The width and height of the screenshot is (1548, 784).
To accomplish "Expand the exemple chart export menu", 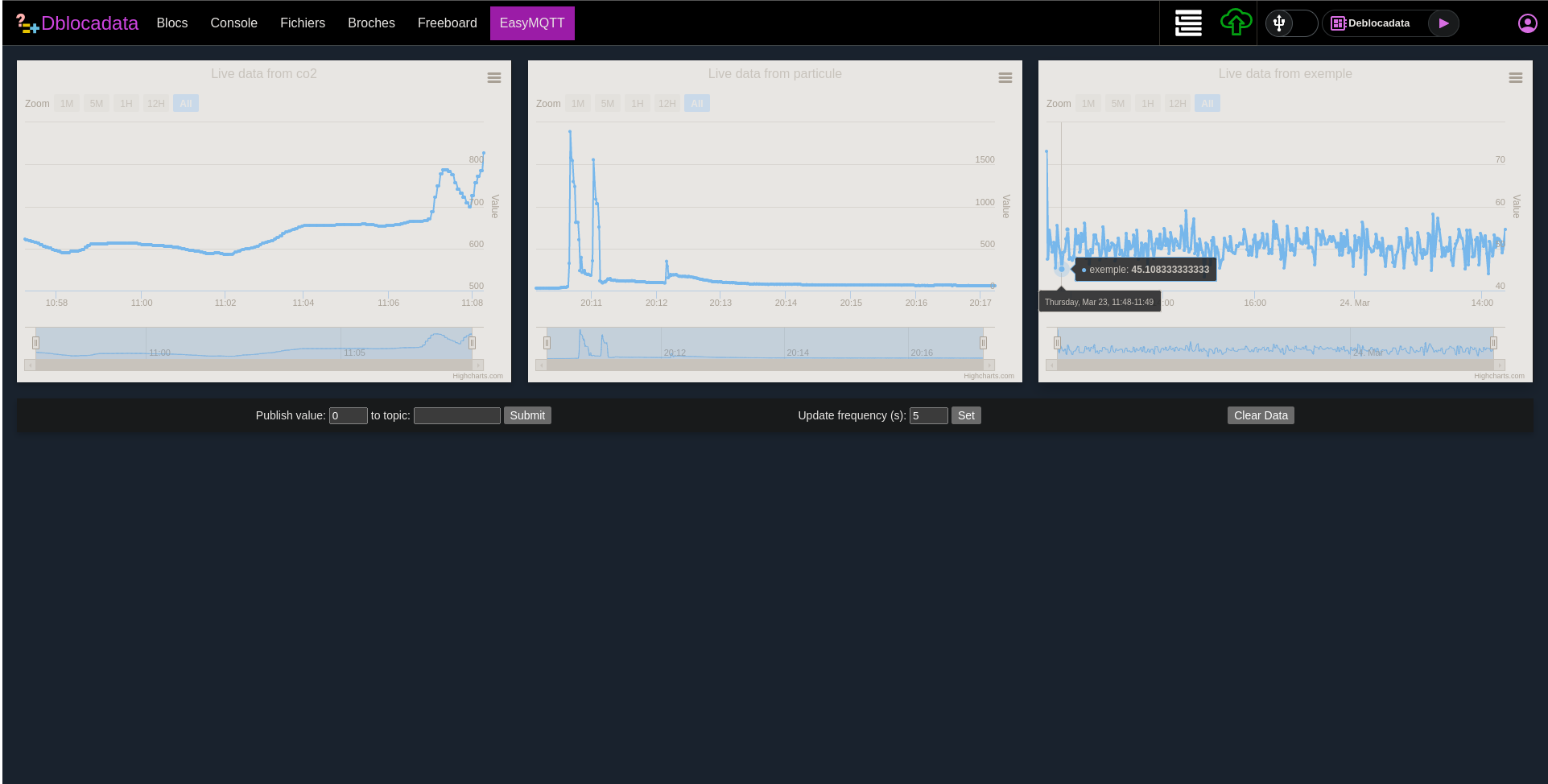I will pos(1515,78).
